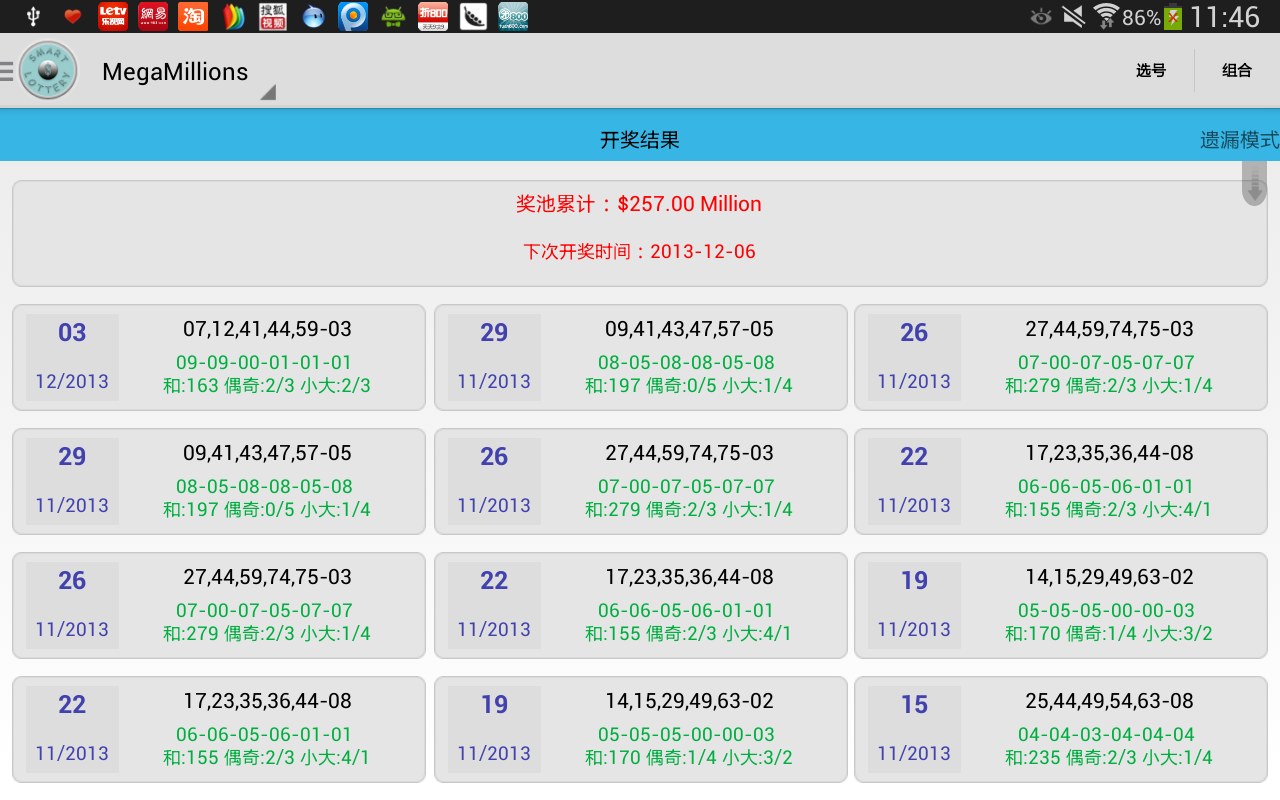The width and height of the screenshot is (1280, 800).
Task: Tap the NetEase 163 notification icon
Action: [x=152, y=16]
